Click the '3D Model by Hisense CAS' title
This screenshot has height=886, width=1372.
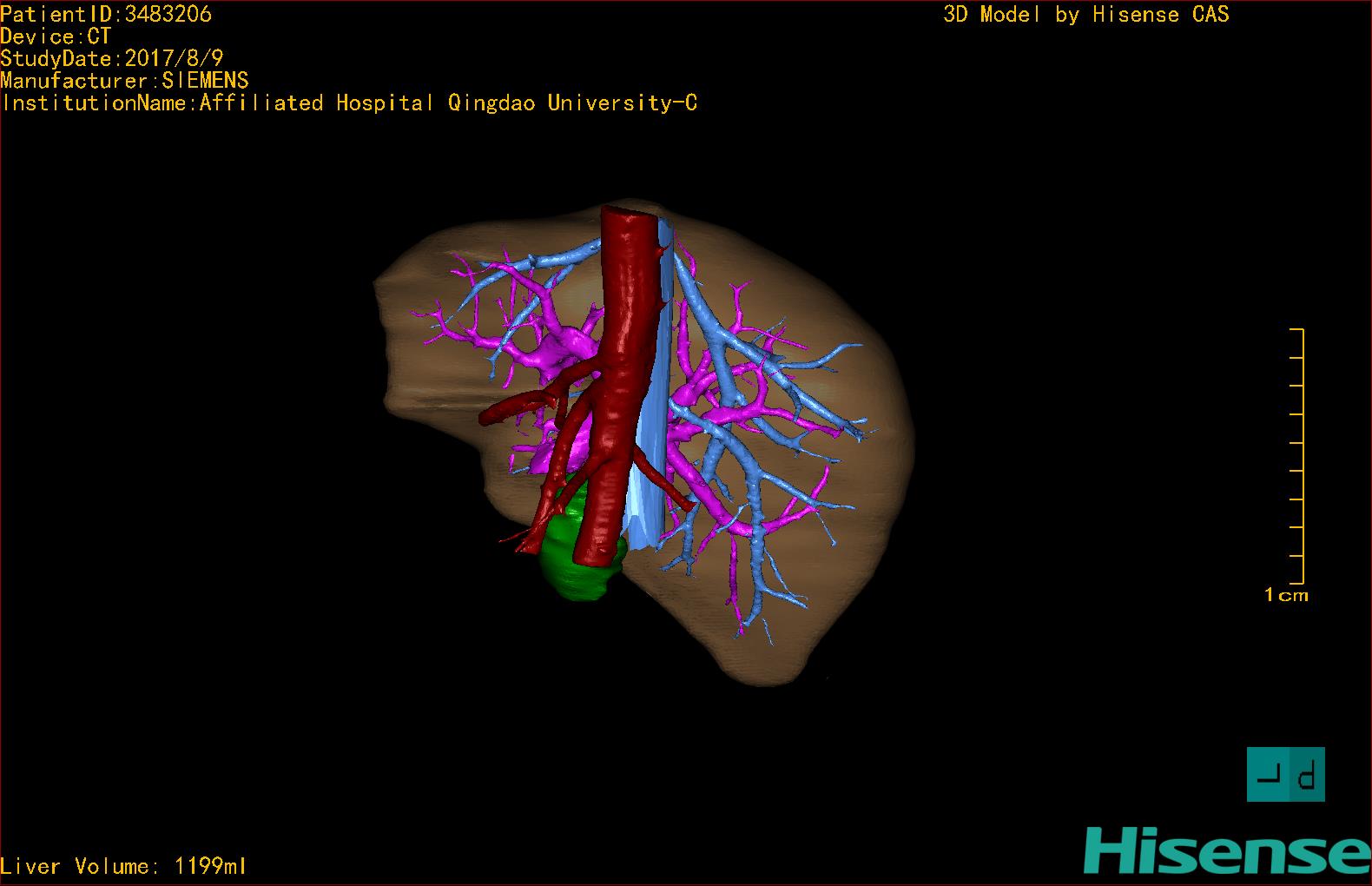pyautogui.click(x=1086, y=14)
